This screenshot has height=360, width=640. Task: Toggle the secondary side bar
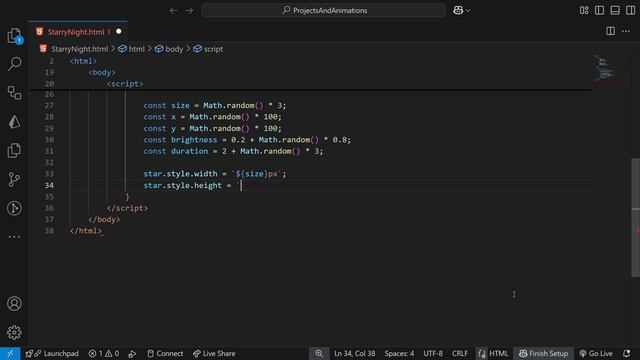point(631,10)
